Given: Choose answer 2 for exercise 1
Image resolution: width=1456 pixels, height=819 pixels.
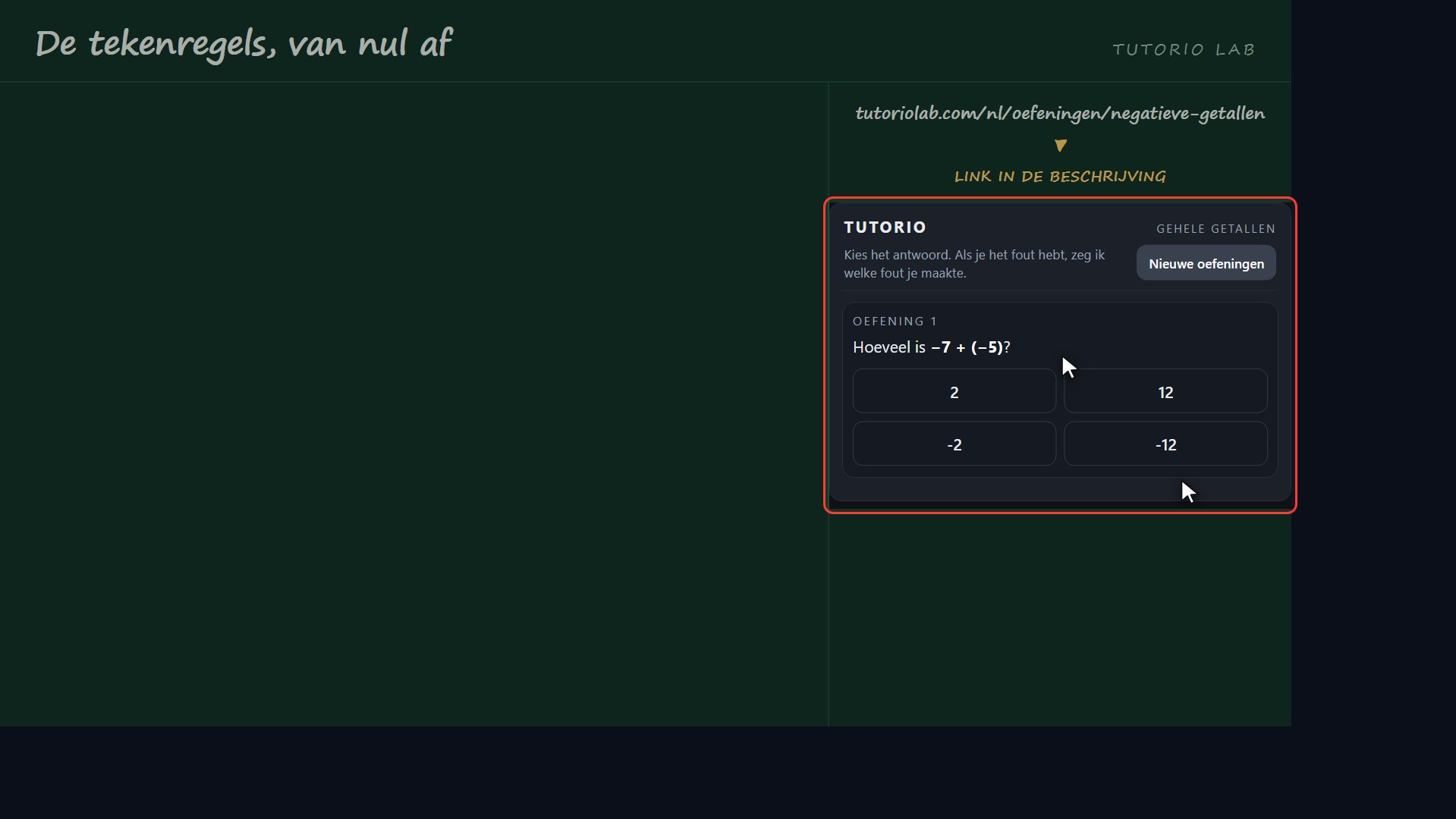Looking at the screenshot, I should pos(954,391).
